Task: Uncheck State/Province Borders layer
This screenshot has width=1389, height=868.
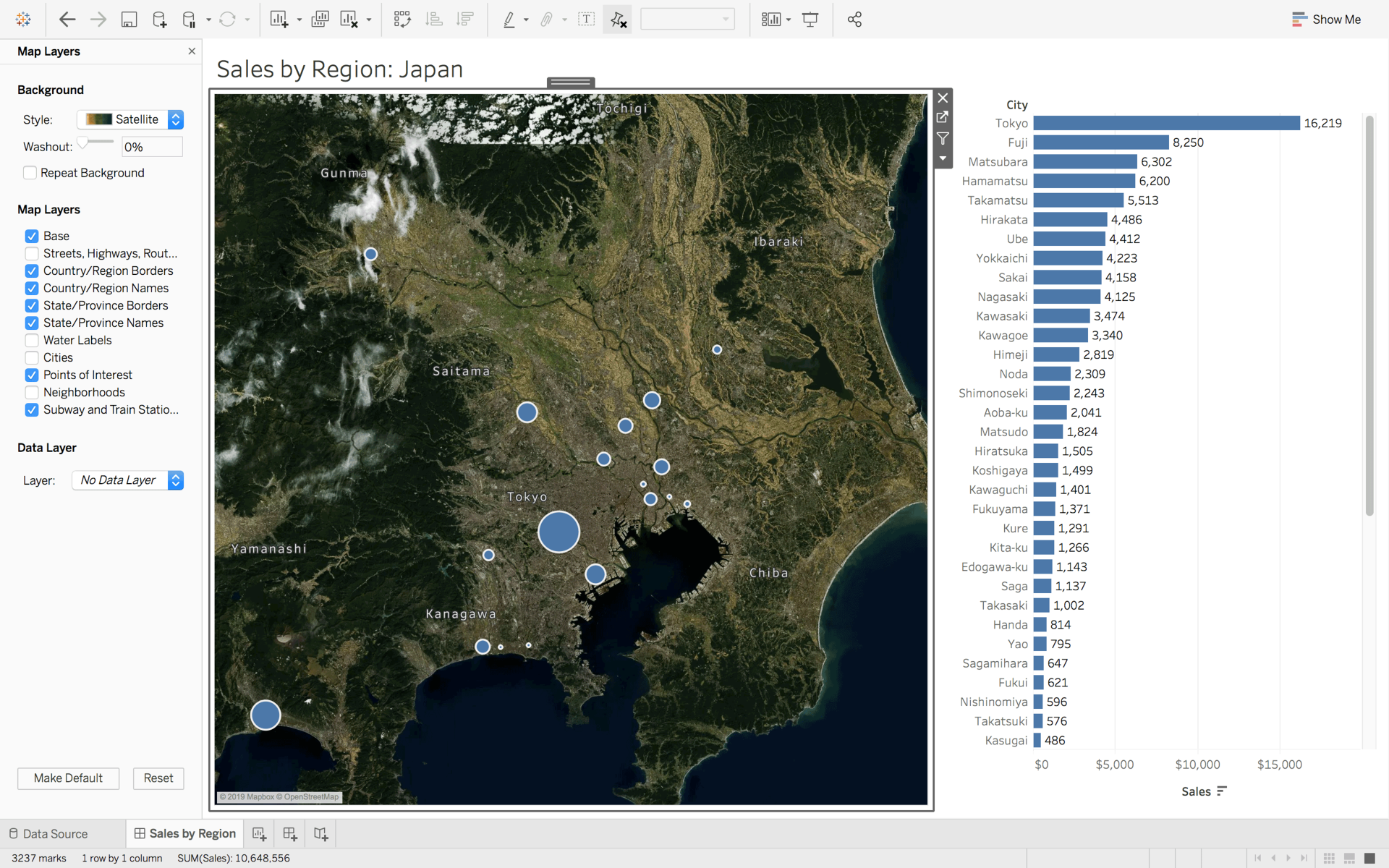Action: (x=32, y=305)
